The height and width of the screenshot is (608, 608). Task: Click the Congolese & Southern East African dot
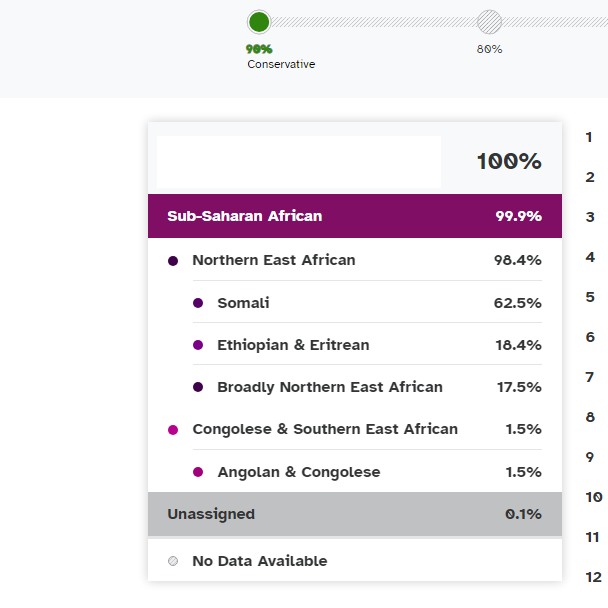[173, 429]
